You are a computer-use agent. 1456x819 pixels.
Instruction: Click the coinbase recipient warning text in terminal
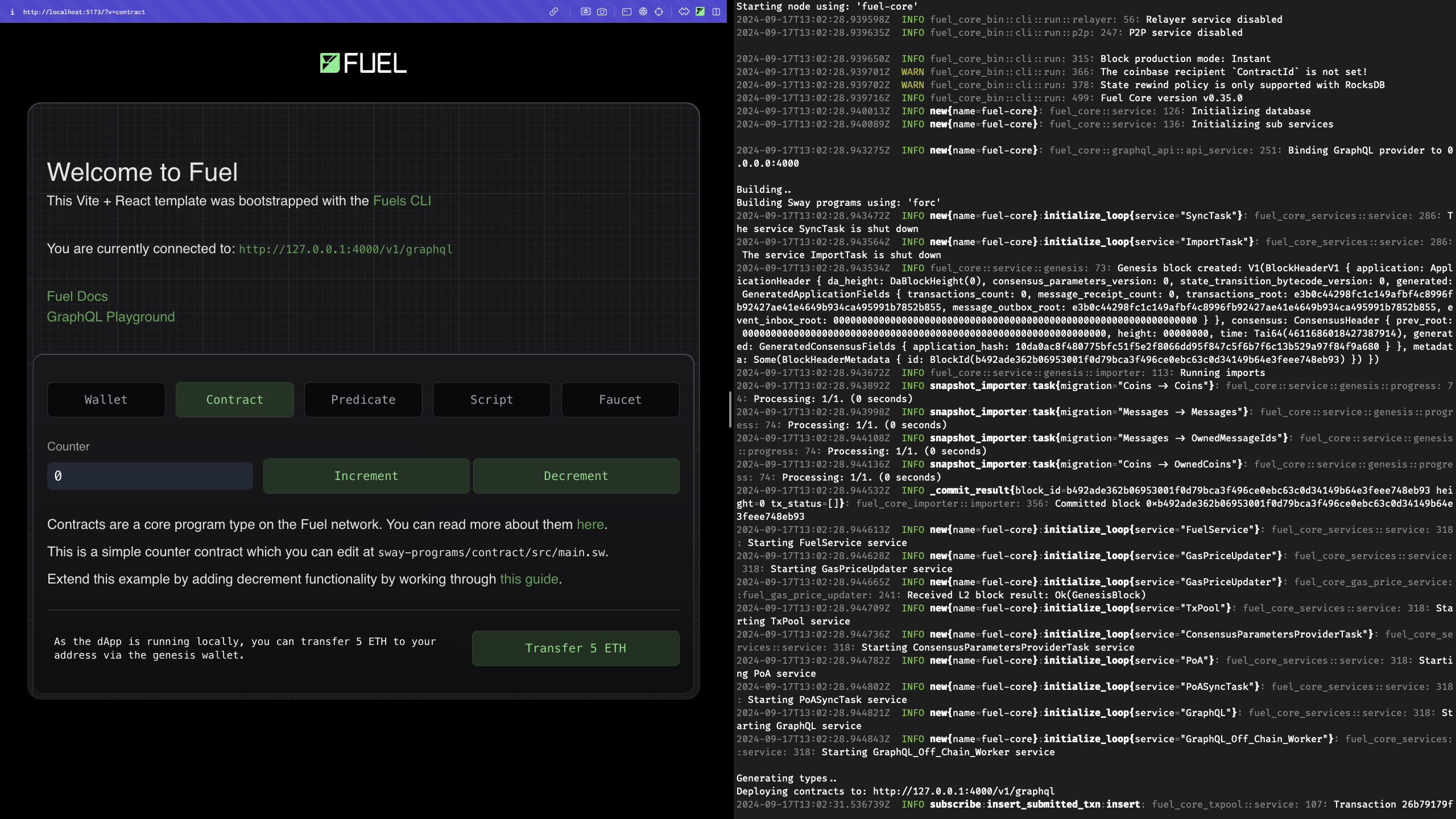coord(1234,72)
